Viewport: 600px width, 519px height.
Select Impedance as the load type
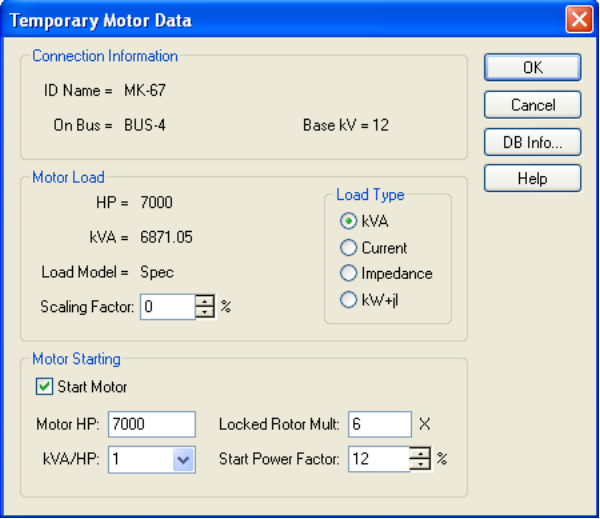tap(349, 273)
